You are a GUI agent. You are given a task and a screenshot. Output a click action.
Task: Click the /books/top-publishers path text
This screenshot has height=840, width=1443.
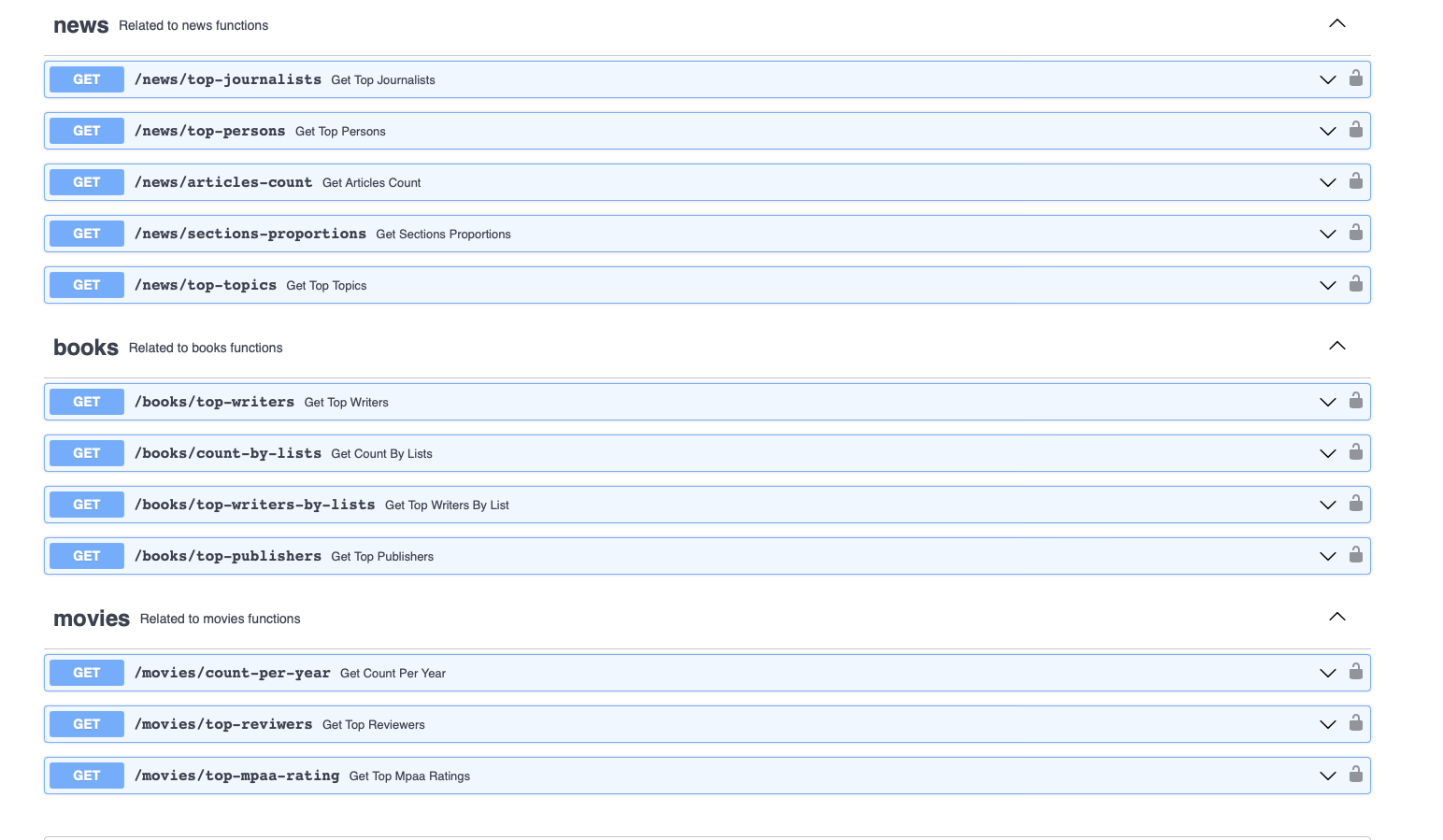(228, 556)
